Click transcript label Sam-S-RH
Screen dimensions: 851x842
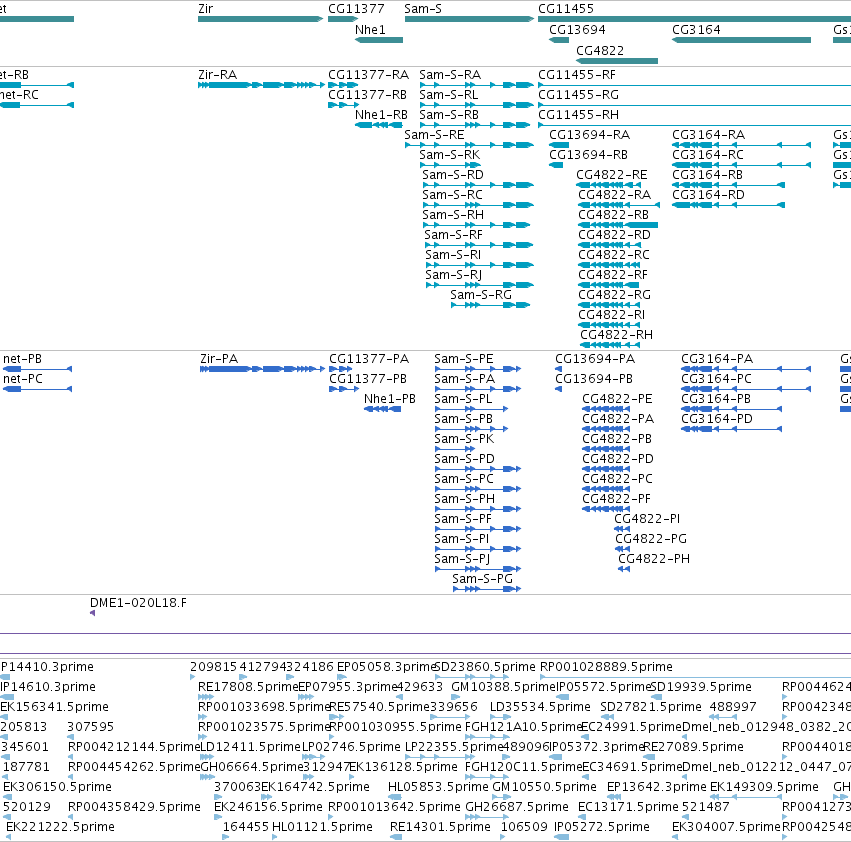click(453, 215)
